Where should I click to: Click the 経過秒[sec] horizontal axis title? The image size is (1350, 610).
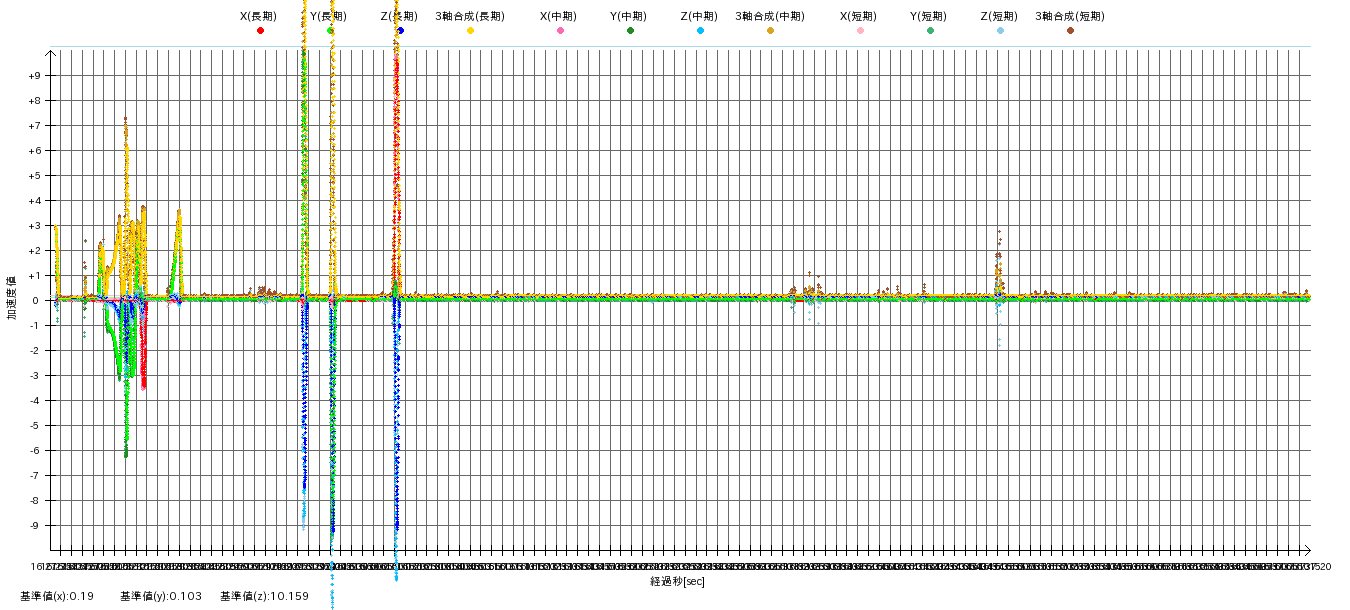tap(677, 581)
